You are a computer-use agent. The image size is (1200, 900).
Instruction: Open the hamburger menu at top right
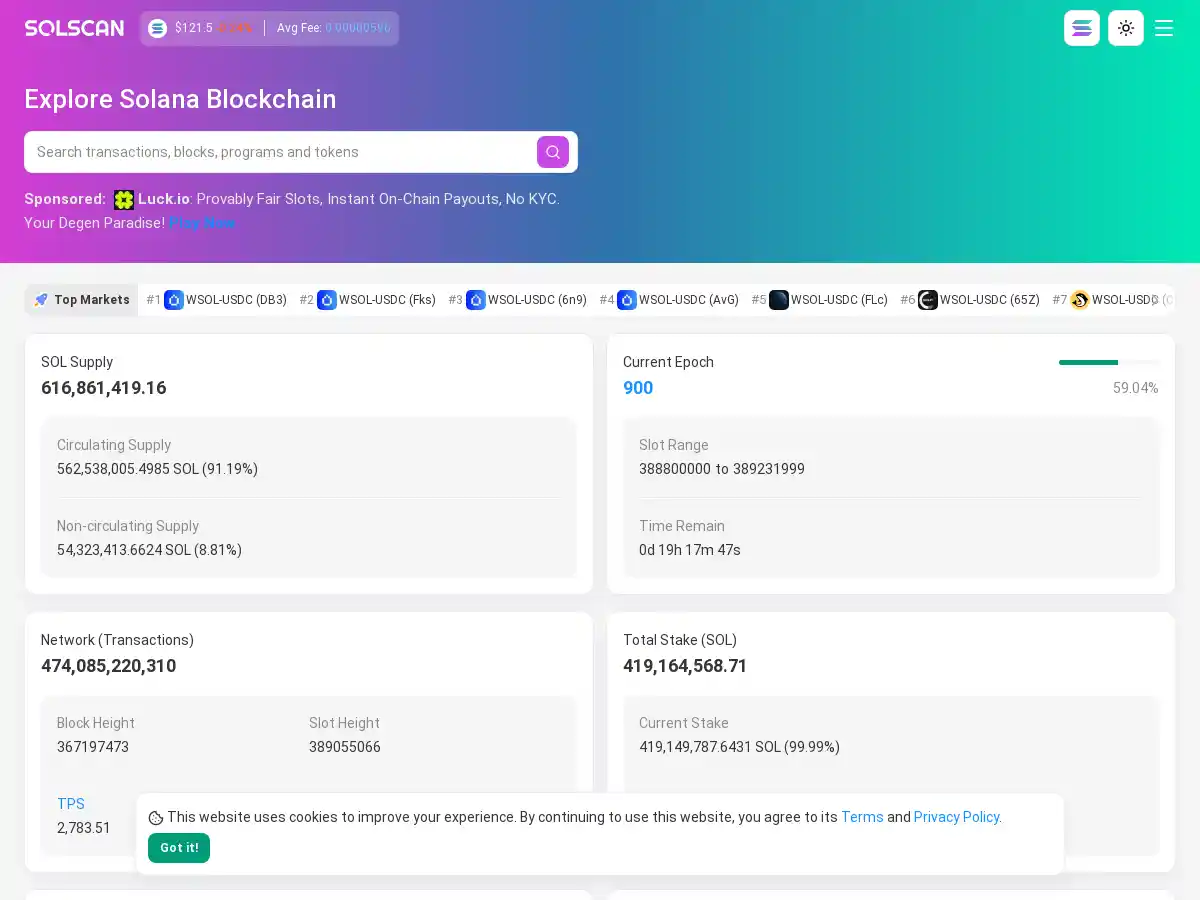tap(1164, 28)
